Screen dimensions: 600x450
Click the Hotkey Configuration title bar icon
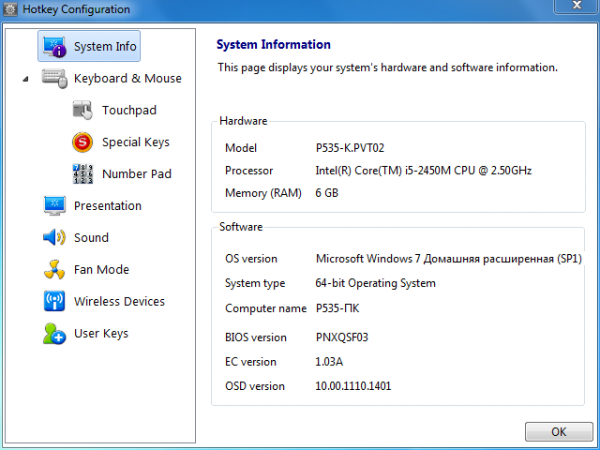coord(10,9)
